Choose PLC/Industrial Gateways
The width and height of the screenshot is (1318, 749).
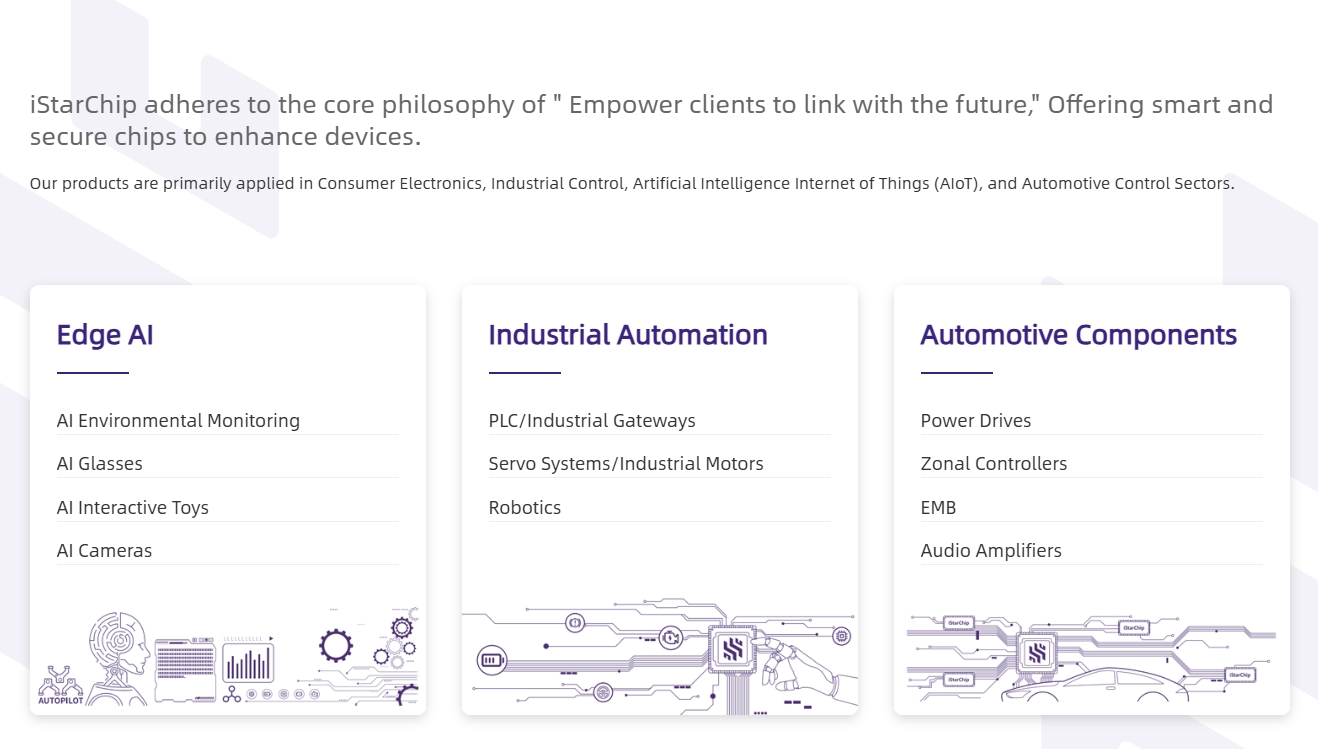tap(592, 421)
